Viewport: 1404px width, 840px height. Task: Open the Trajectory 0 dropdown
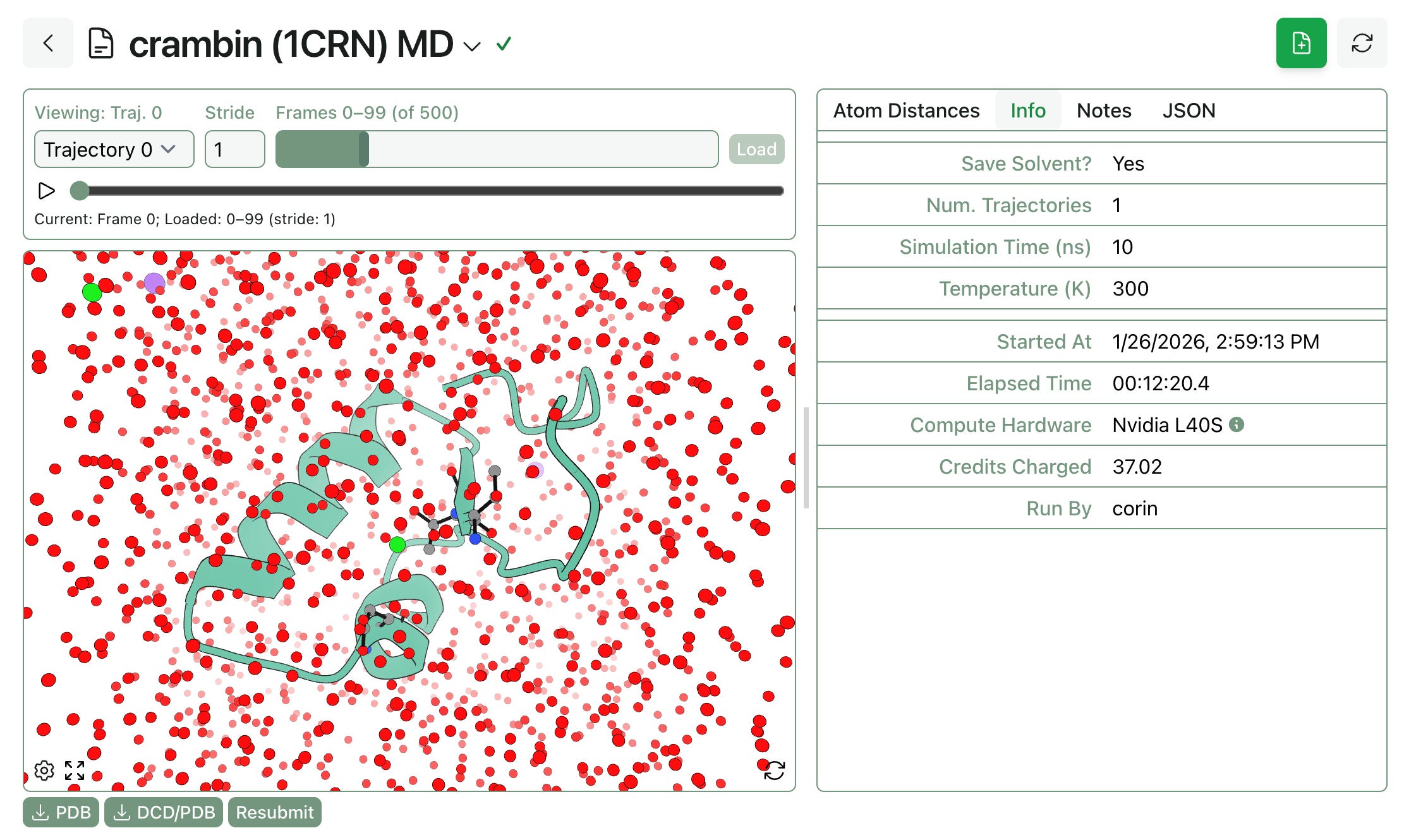tap(114, 149)
